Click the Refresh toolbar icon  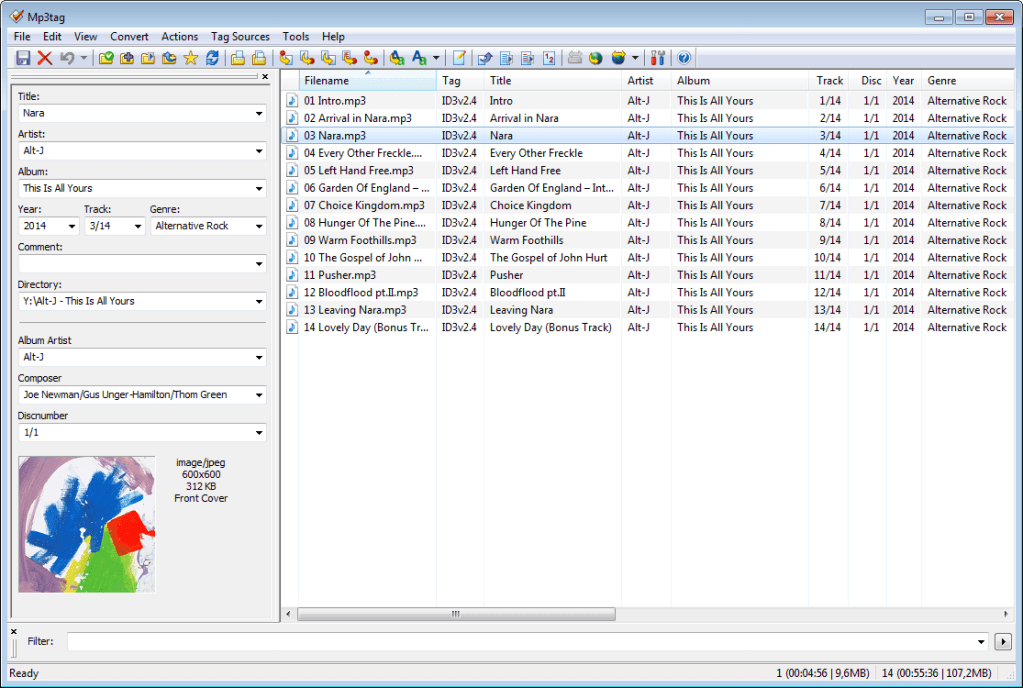click(211, 58)
